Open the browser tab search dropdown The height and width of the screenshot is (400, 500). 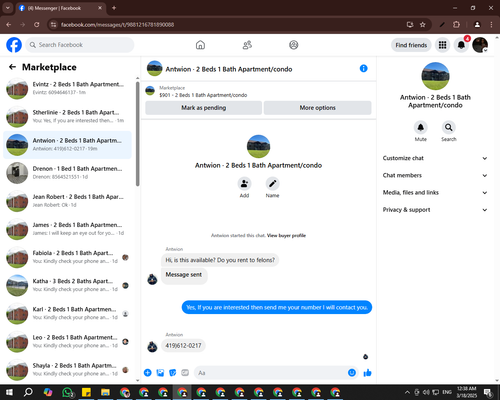click(x=8, y=8)
